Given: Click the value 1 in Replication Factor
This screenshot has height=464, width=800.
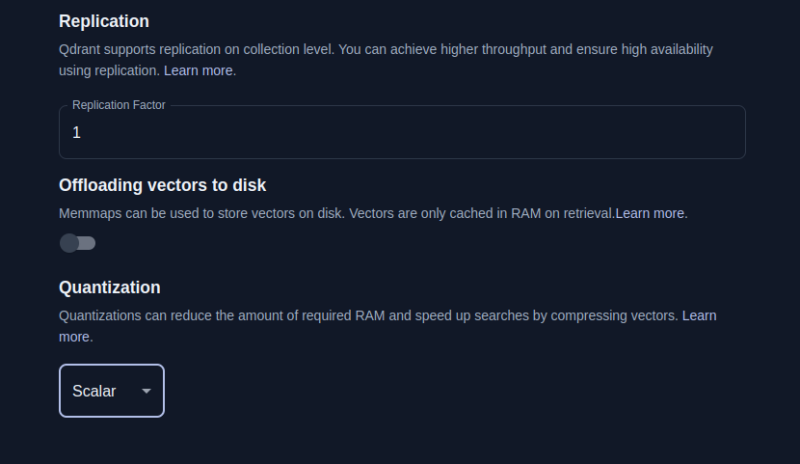Looking at the screenshot, I should 76,132.
